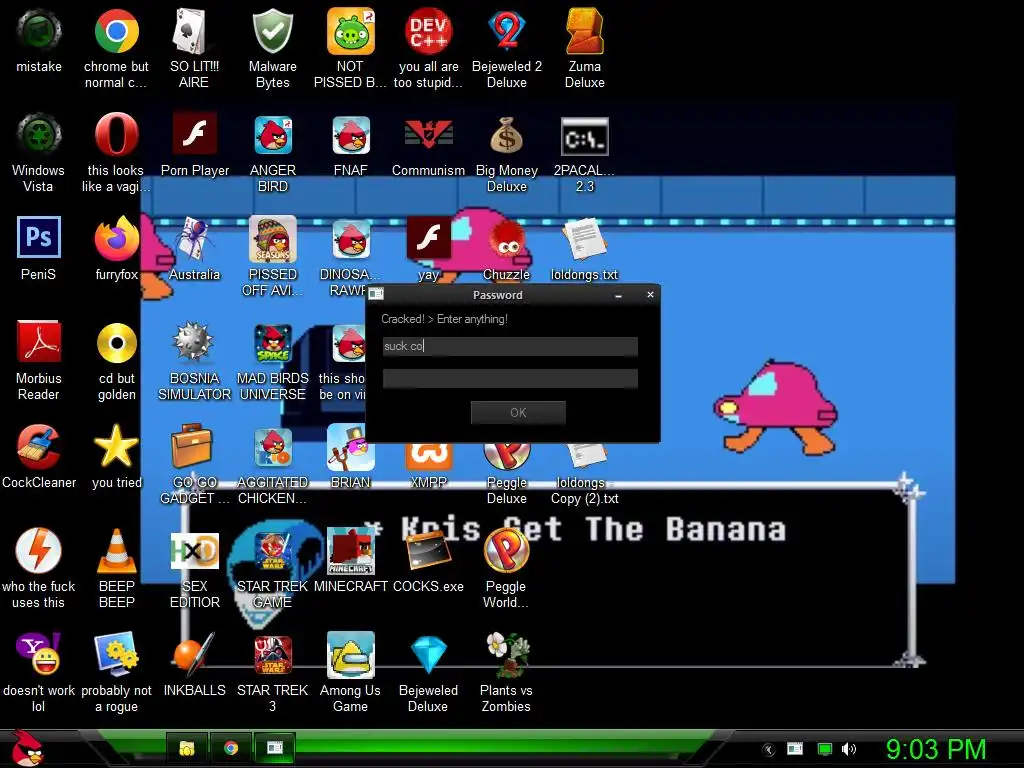This screenshot has height=768, width=1024.
Task: Open the SEX EDITIOR HxD icon
Action: coord(194,552)
